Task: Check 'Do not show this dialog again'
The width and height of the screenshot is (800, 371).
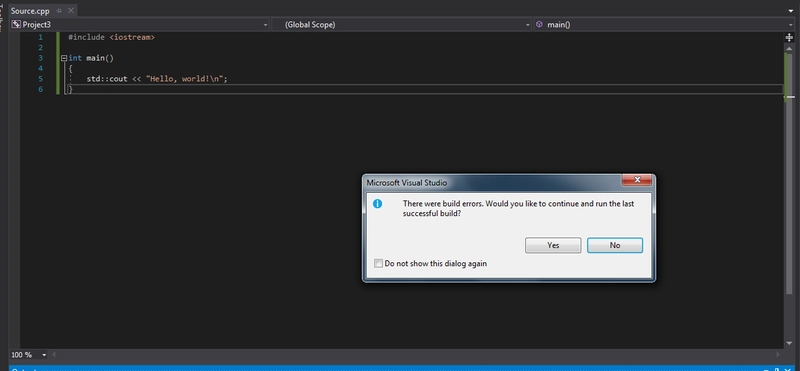Action: [x=378, y=263]
